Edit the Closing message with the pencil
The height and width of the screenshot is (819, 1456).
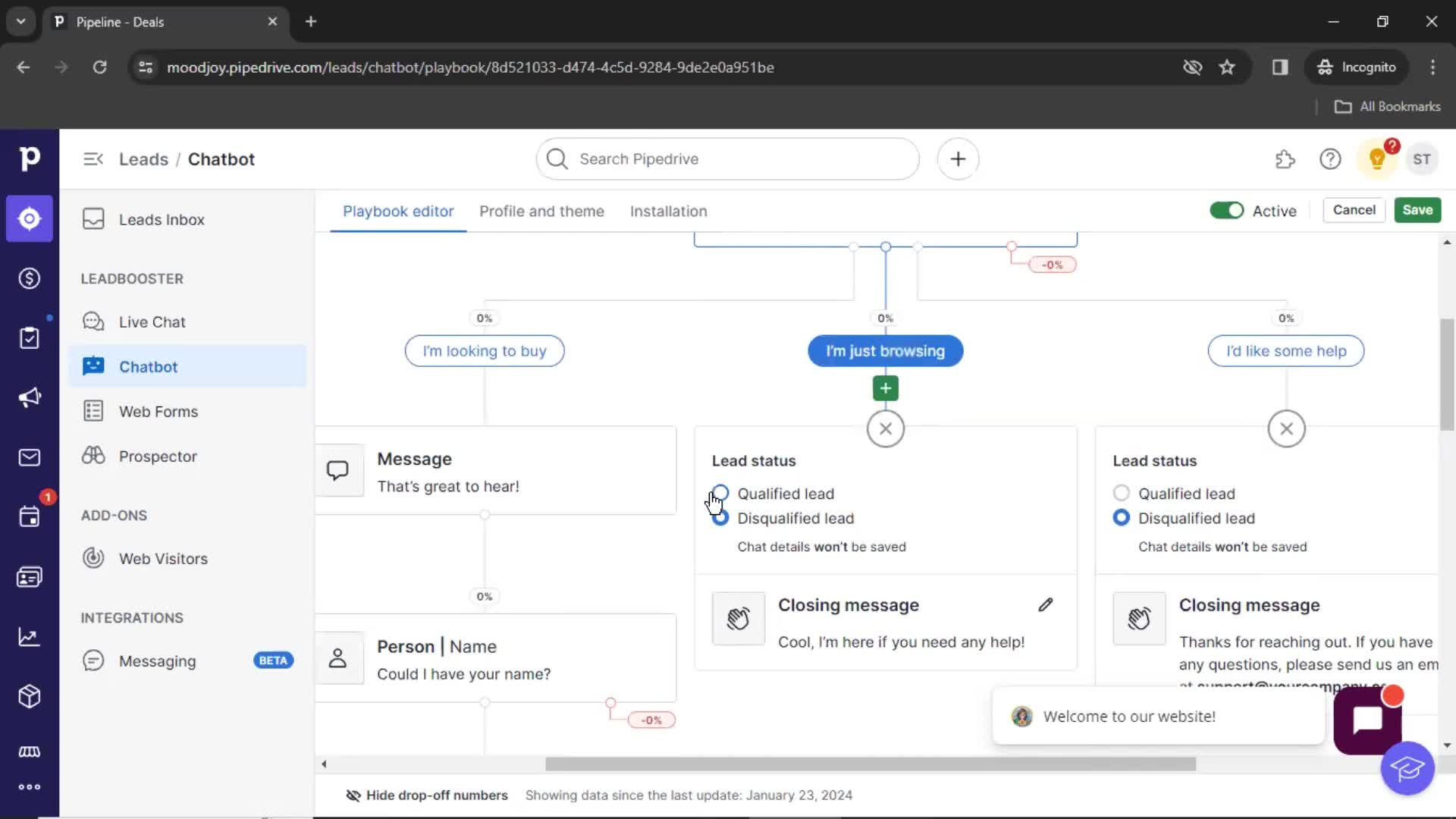[x=1046, y=604]
